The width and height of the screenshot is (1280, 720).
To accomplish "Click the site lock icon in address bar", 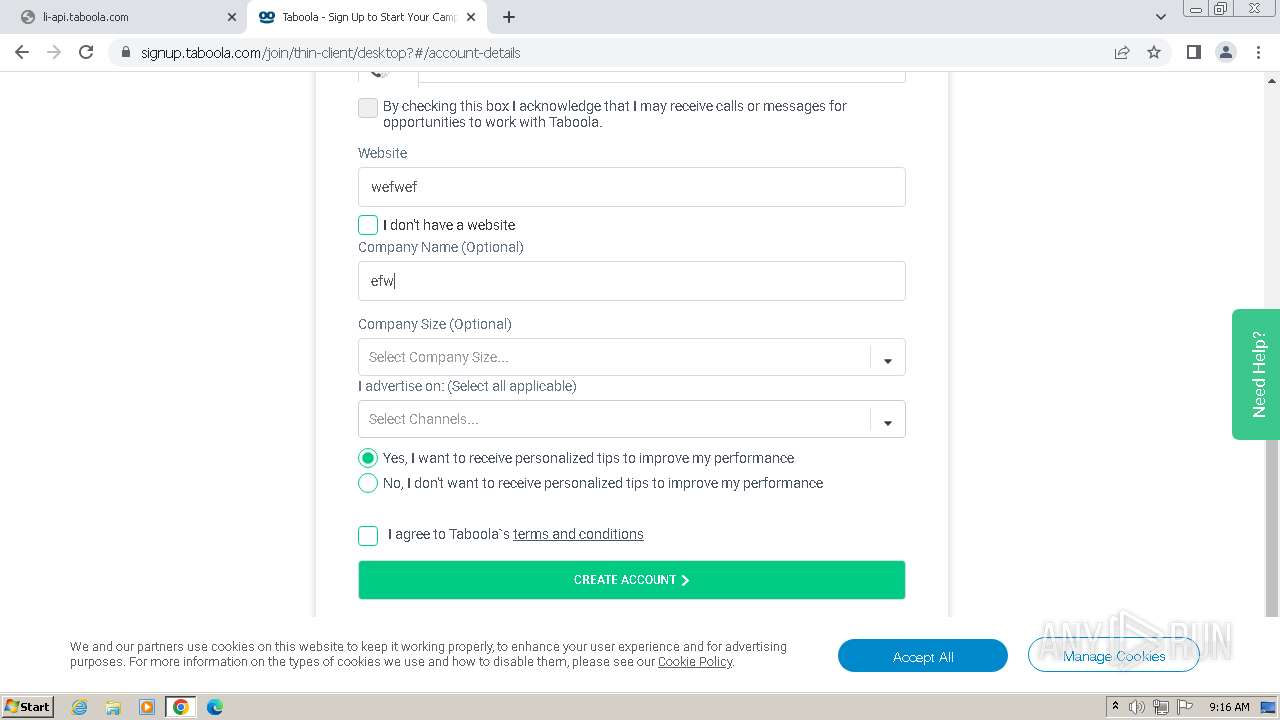I will tap(125, 53).
